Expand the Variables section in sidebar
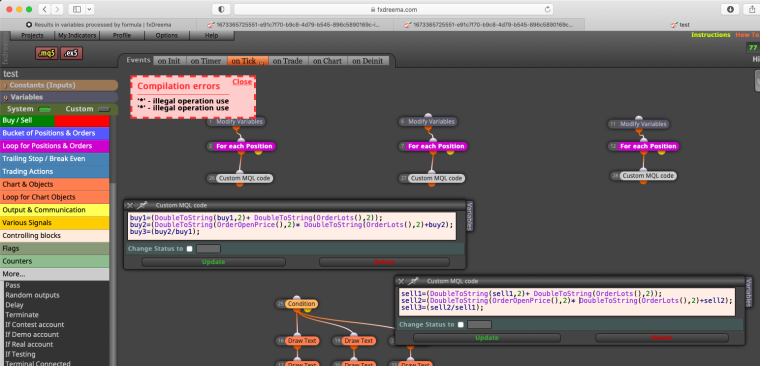The height and width of the screenshot is (366, 760). pos(59,97)
